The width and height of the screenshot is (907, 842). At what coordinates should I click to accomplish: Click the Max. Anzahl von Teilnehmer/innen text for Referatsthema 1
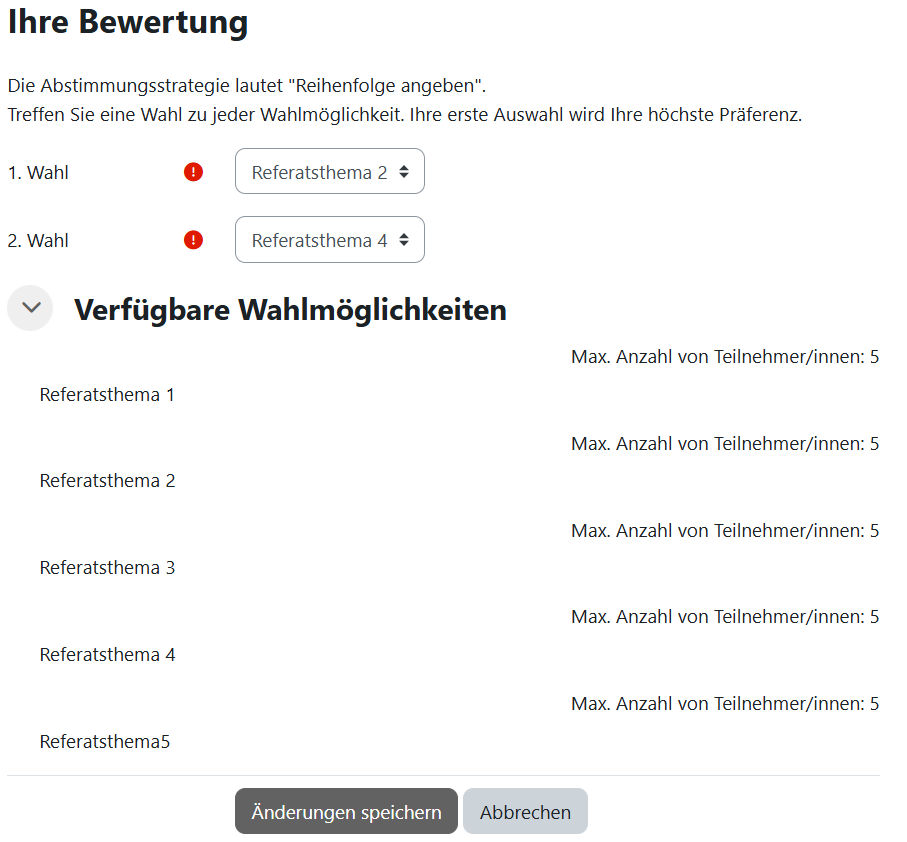[723, 356]
